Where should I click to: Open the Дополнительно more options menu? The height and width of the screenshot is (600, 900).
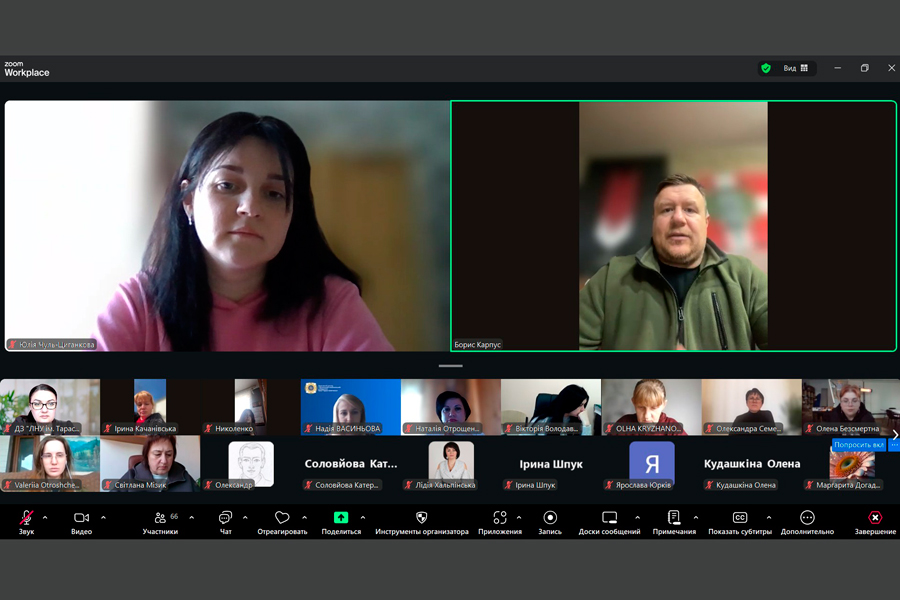click(x=807, y=522)
